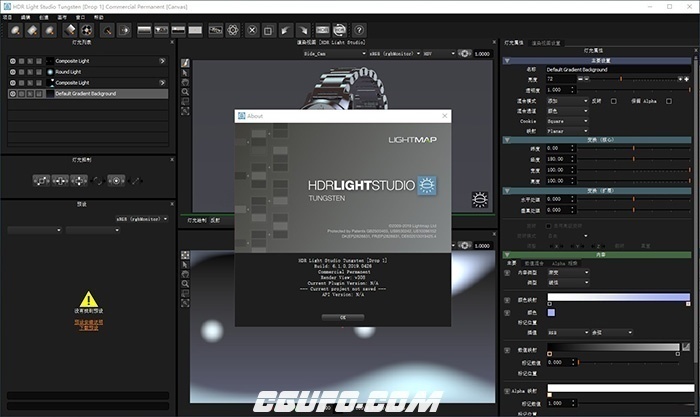700x417 pixels.
Task: Click the exposure icon beside the 1.0000 value
Action: pyautogui.click(x=465, y=54)
